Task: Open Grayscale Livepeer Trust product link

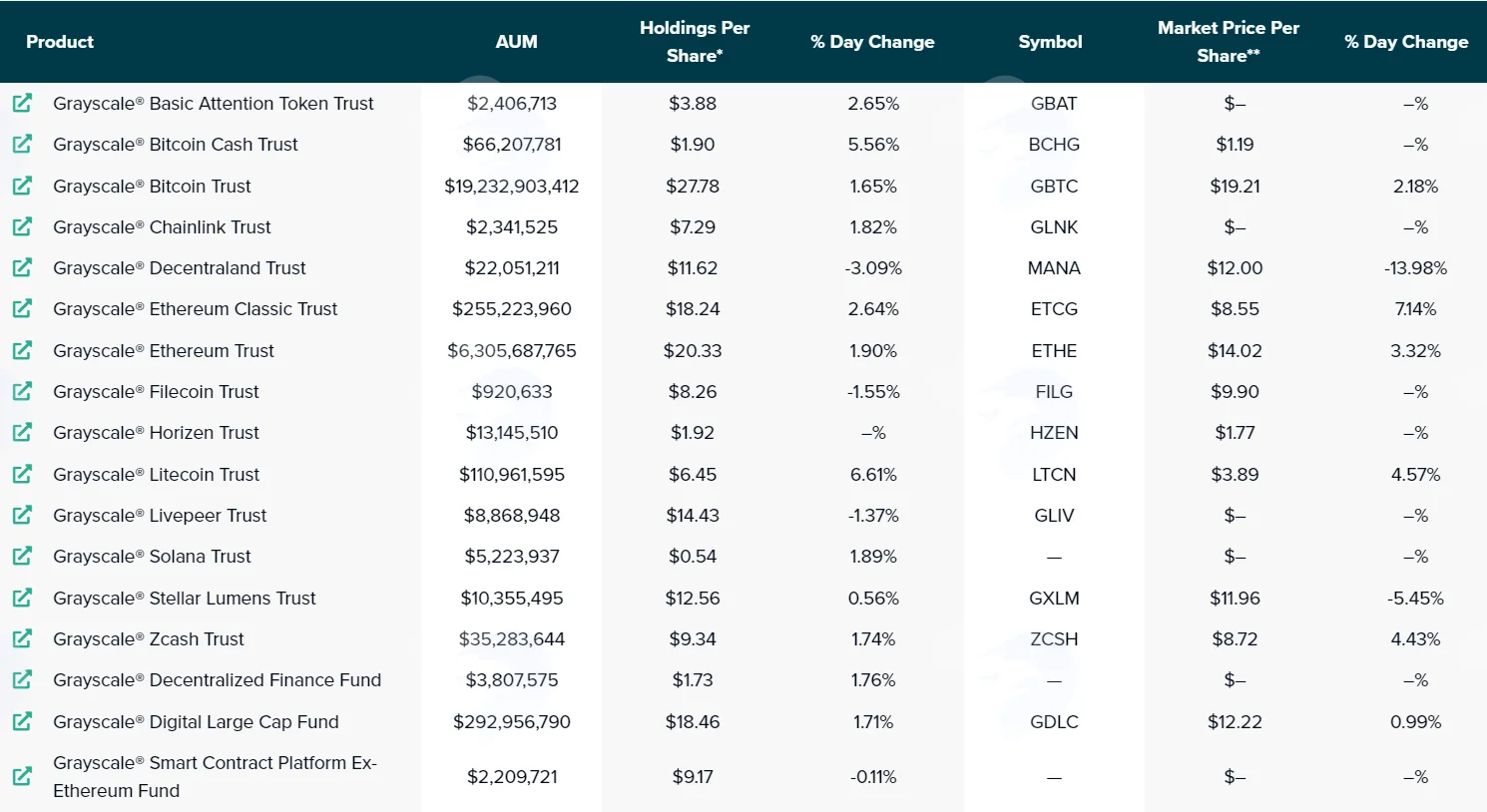Action: pos(160,515)
